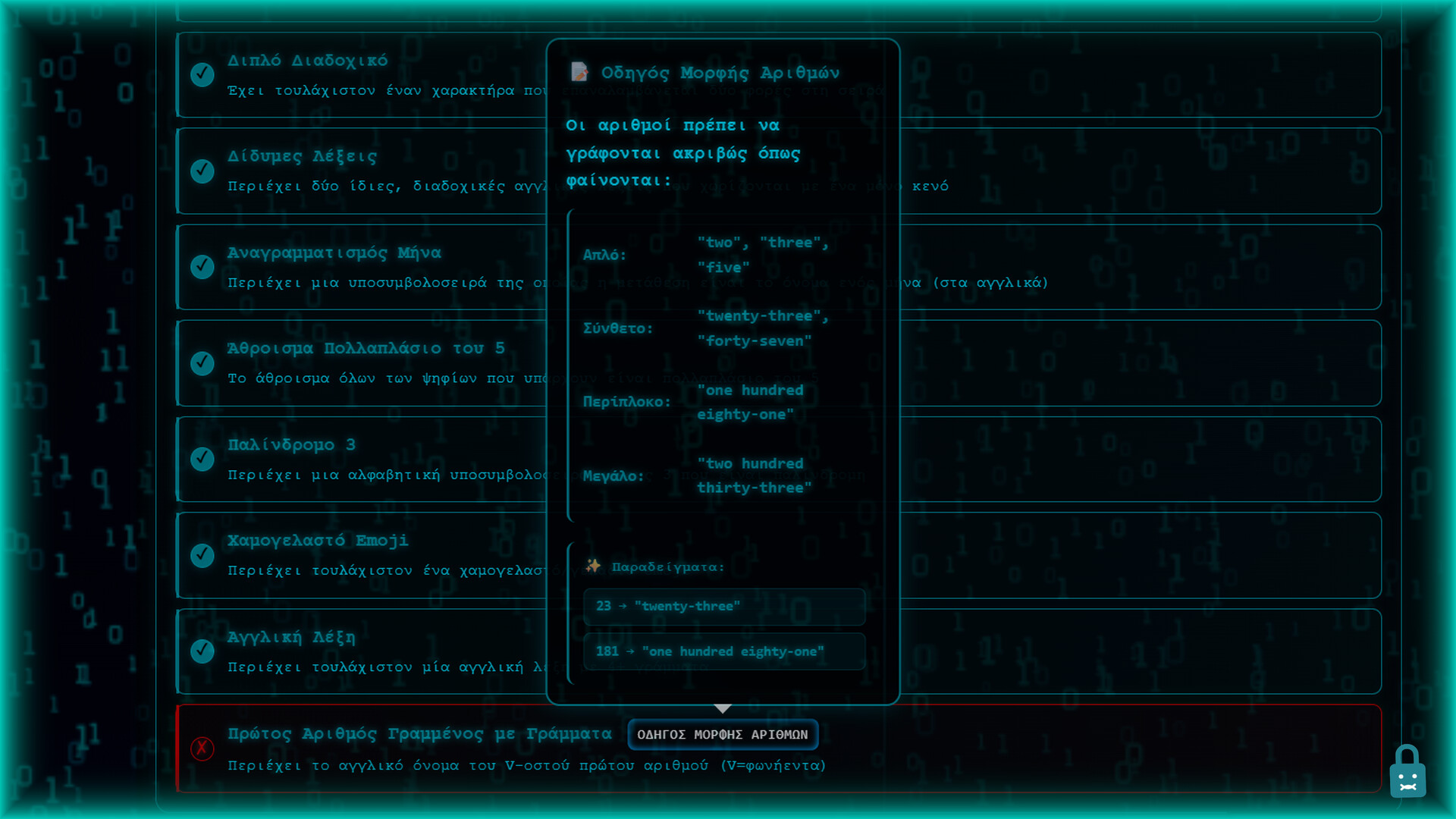Click the red X failed rule icon
This screenshot has width=1456, height=819.
[x=202, y=748]
